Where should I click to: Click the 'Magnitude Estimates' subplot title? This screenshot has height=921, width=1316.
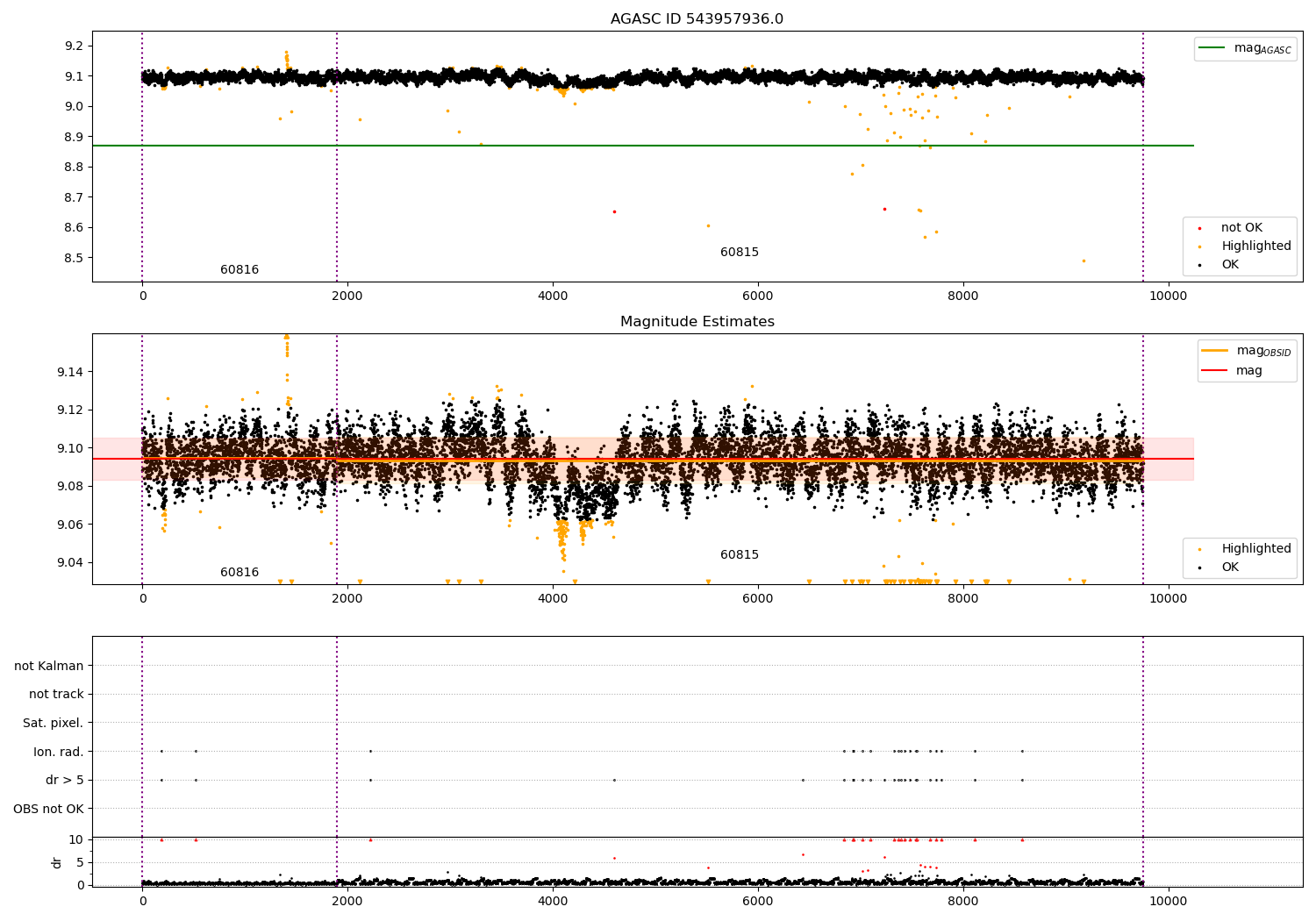[697, 322]
